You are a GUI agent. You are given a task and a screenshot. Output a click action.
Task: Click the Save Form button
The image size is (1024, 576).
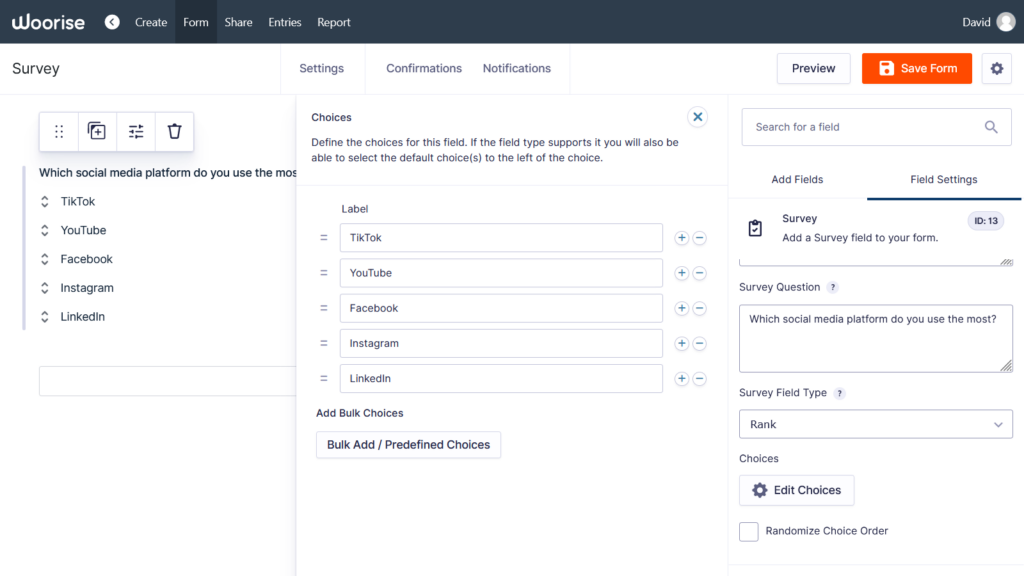click(917, 68)
